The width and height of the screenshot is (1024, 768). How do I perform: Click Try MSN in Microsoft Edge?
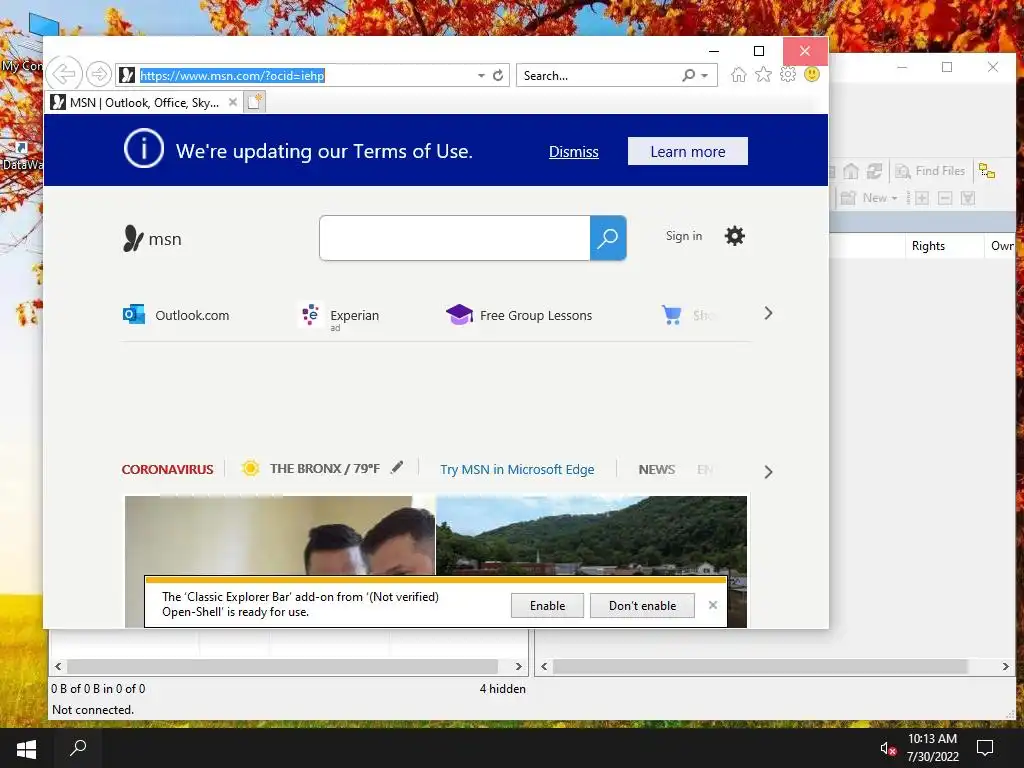517,469
